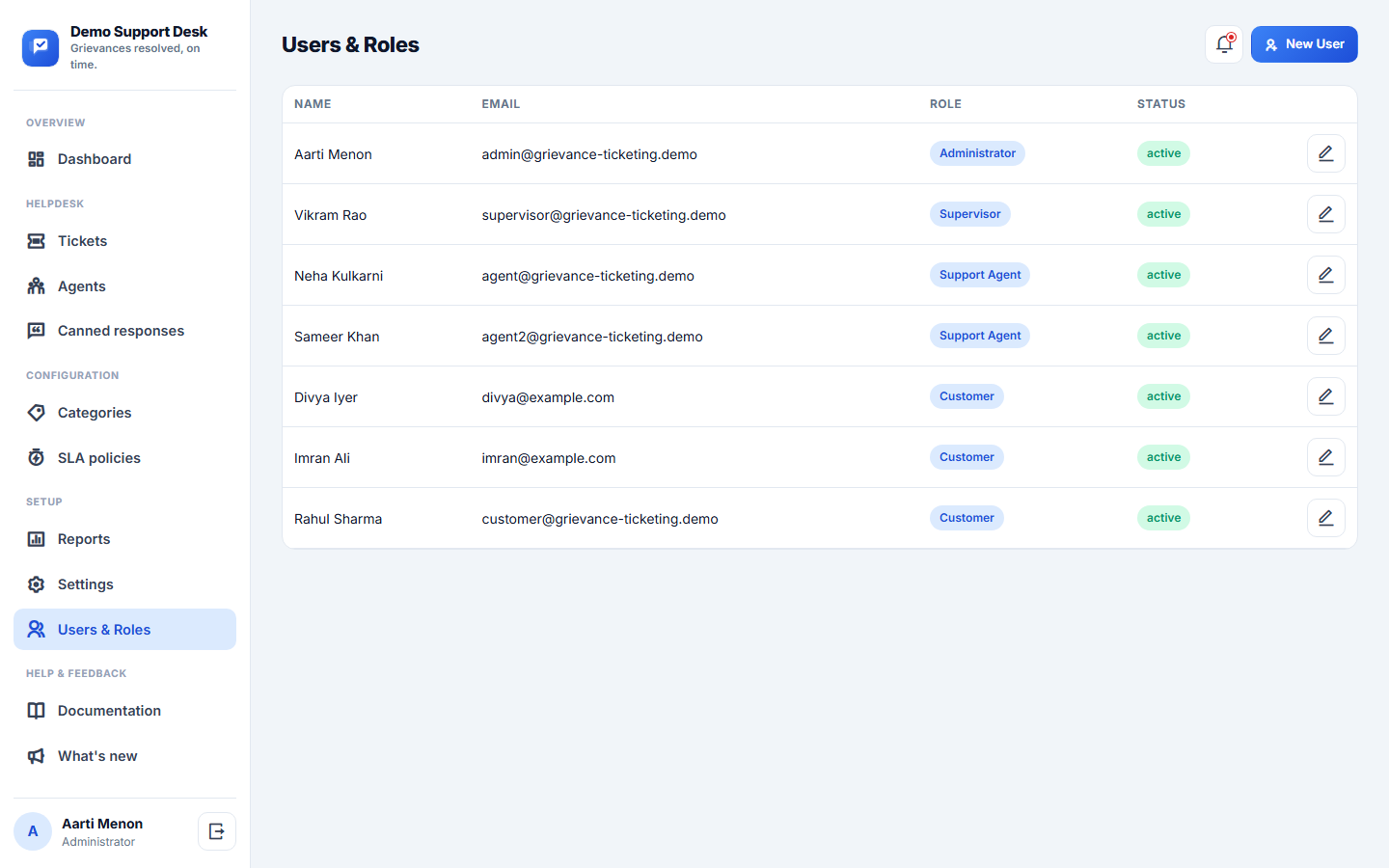The height and width of the screenshot is (868, 1389).
Task: Click the Canned responses icon
Action: point(37,331)
